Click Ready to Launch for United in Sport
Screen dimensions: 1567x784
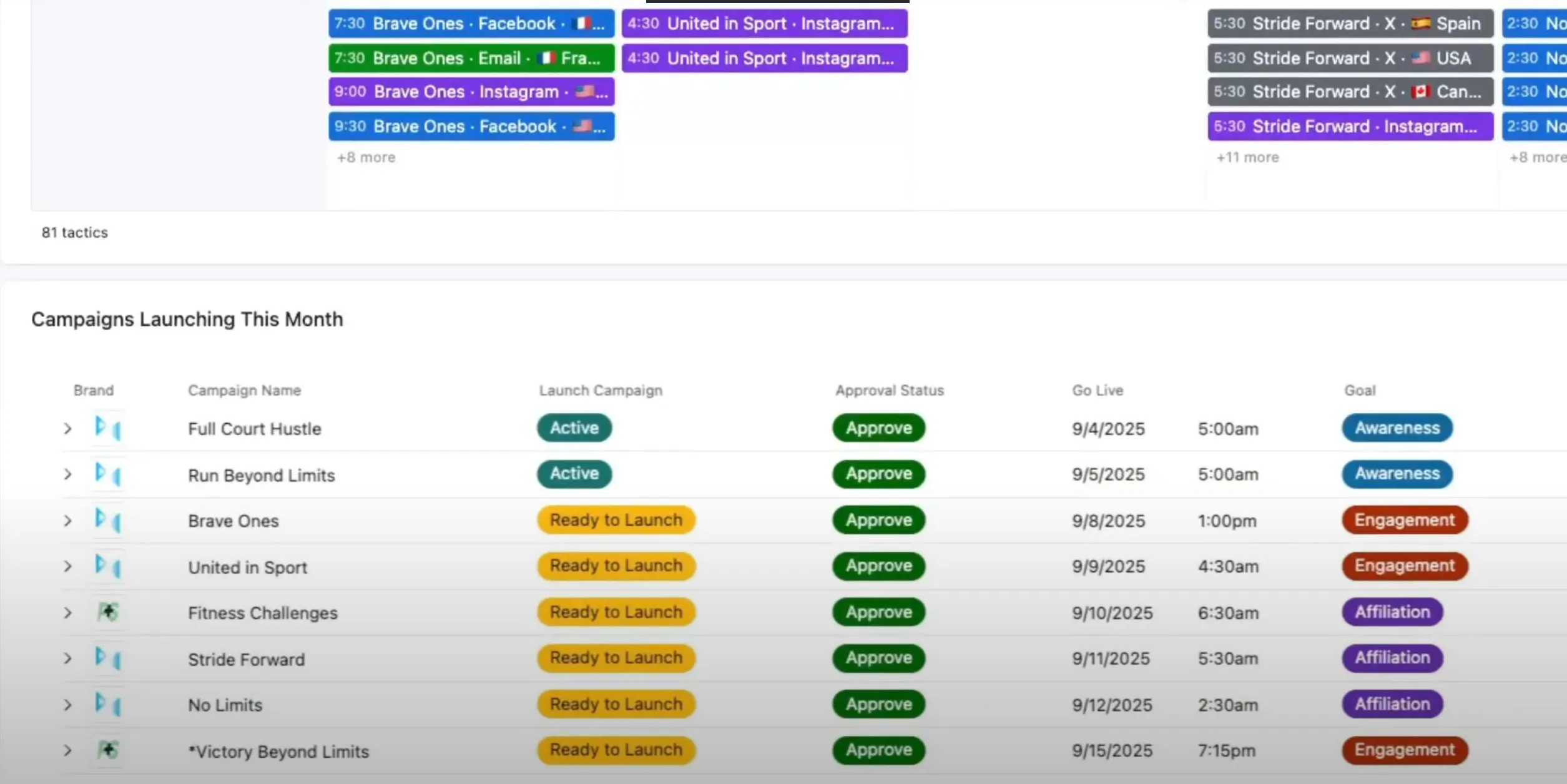(x=616, y=566)
